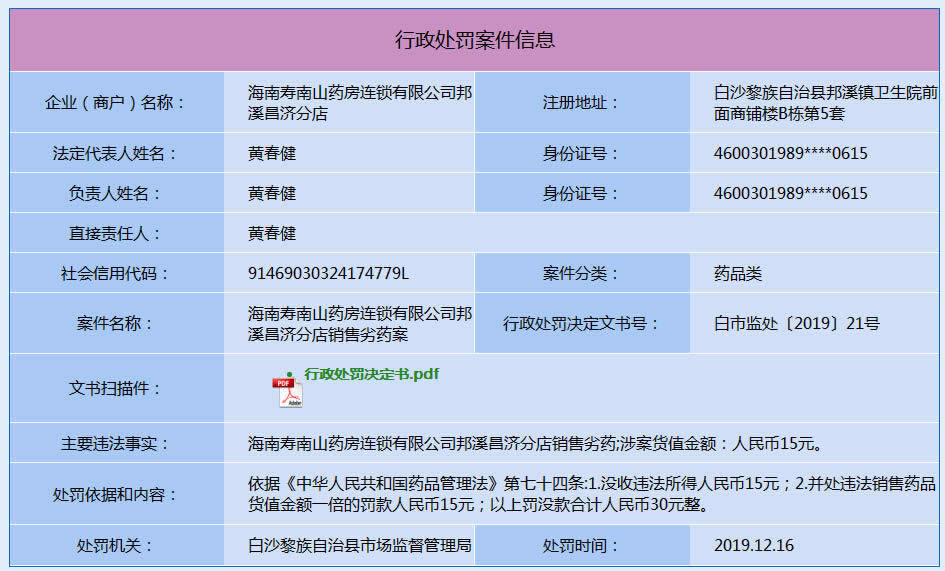Click the penalty authority 白沙黎族自治县市场监督管理局
Viewport: 945px width, 571px height.
pyautogui.click(x=359, y=545)
